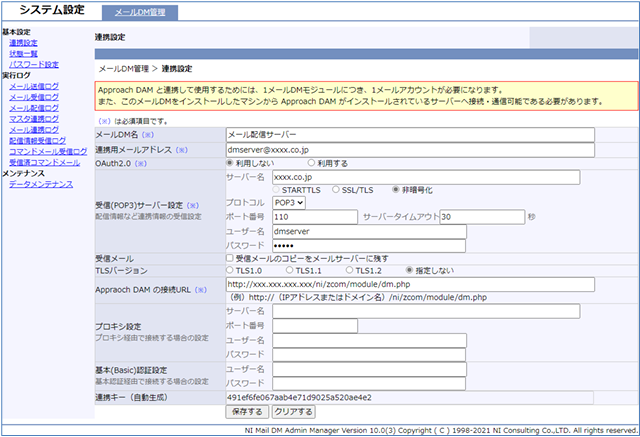The width and height of the screenshot is (640, 437).
Task: Click the 連携用メールアドレス input field
Action: tap(410, 150)
